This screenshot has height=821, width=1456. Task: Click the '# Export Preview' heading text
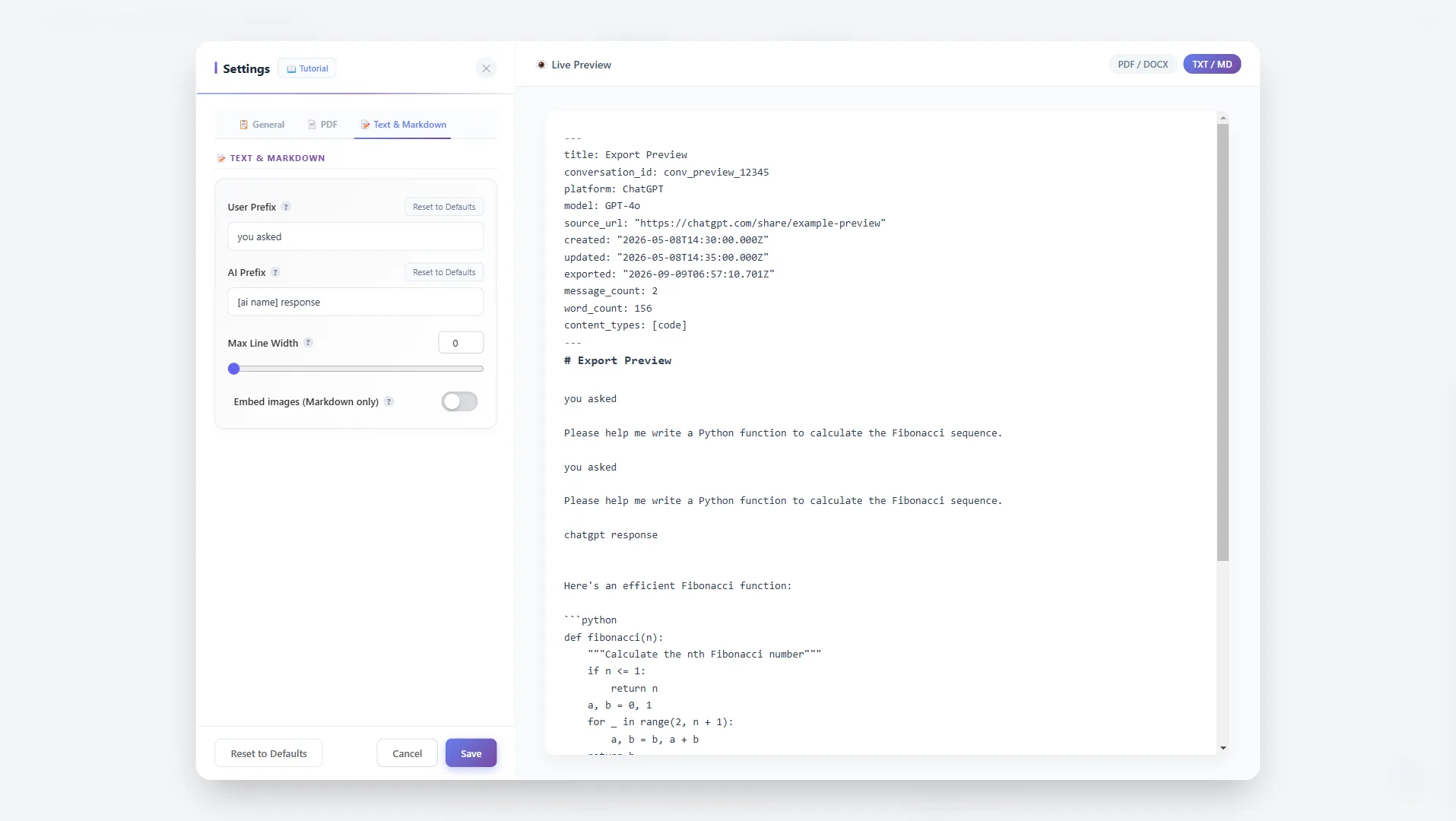click(x=617, y=361)
